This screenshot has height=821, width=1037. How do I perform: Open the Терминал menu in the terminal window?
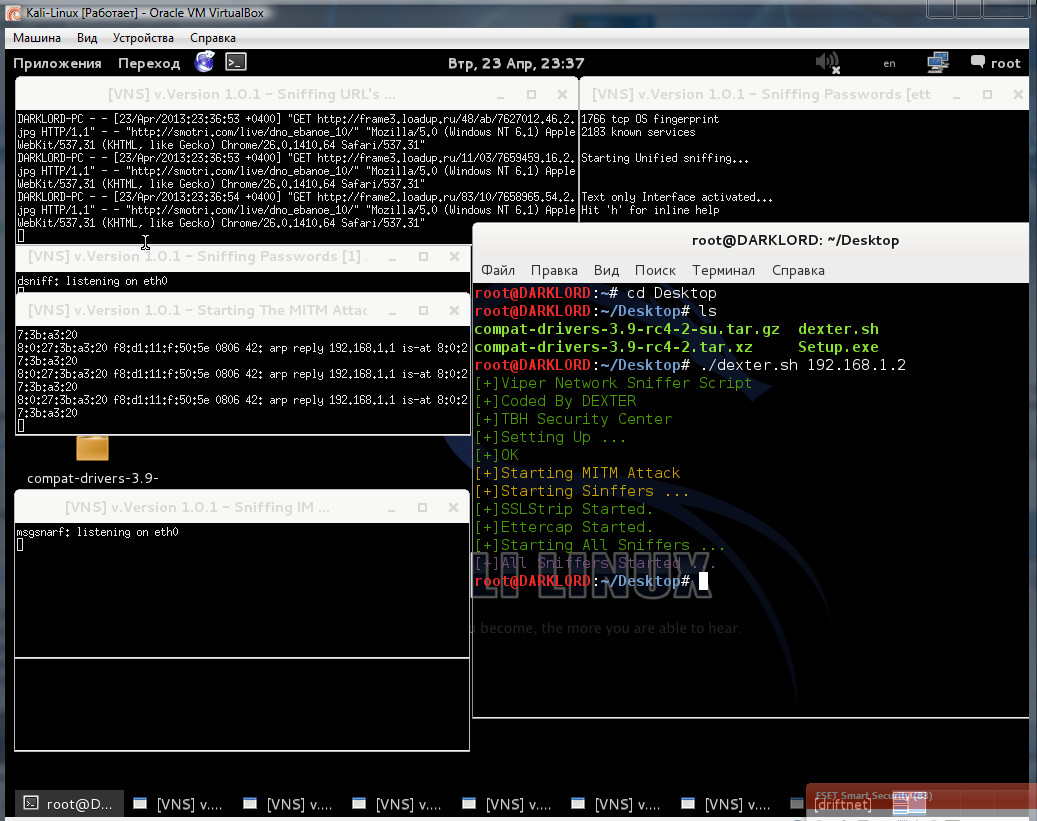723,270
